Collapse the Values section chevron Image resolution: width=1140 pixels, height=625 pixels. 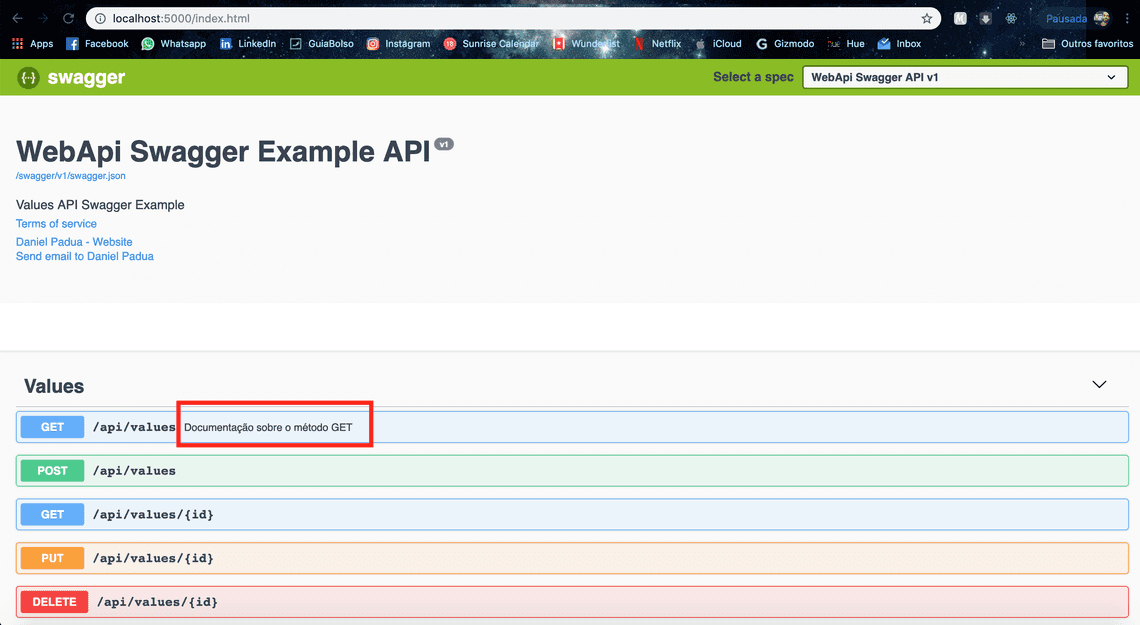click(x=1099, y=384)
